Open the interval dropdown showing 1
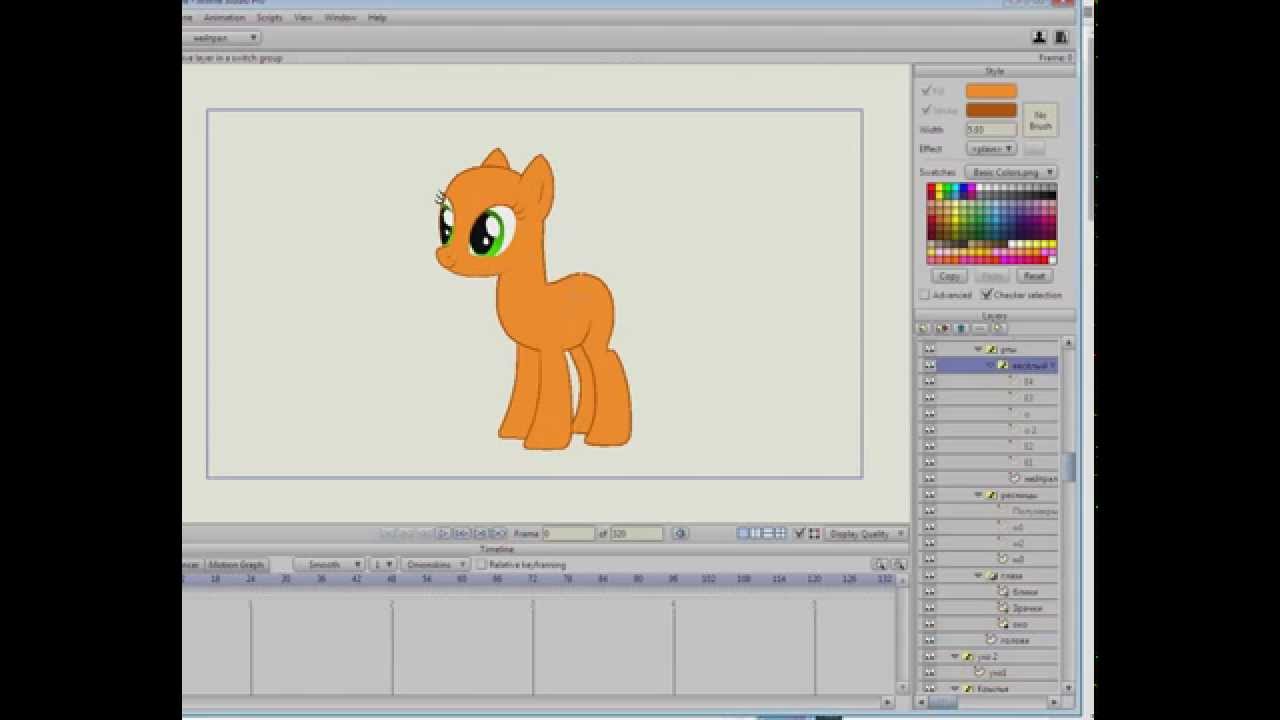The image size is (1280, 720). pos(383,565)
